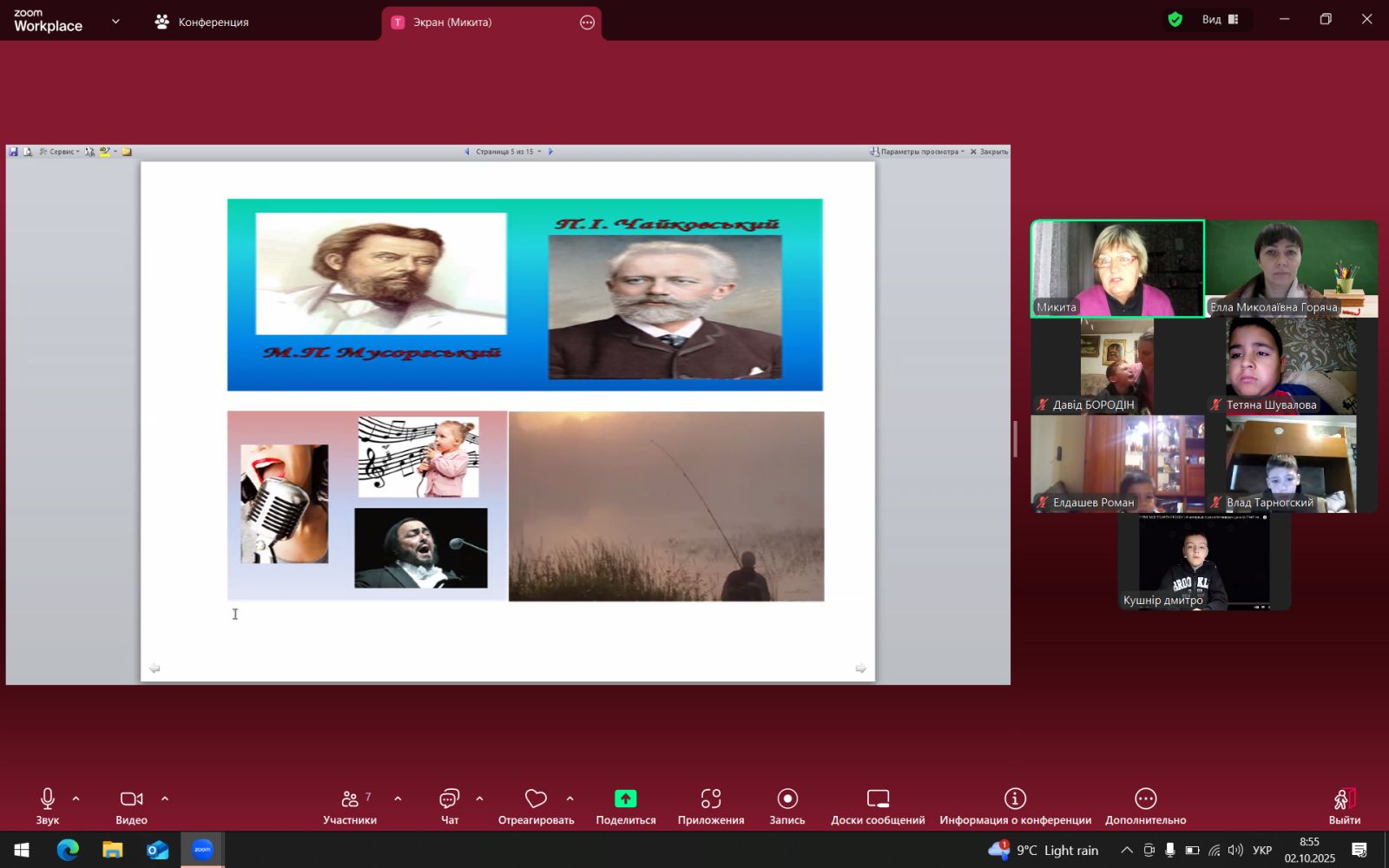
Task: Select the Экран (Микита) tab
Action: pos(451,23)
